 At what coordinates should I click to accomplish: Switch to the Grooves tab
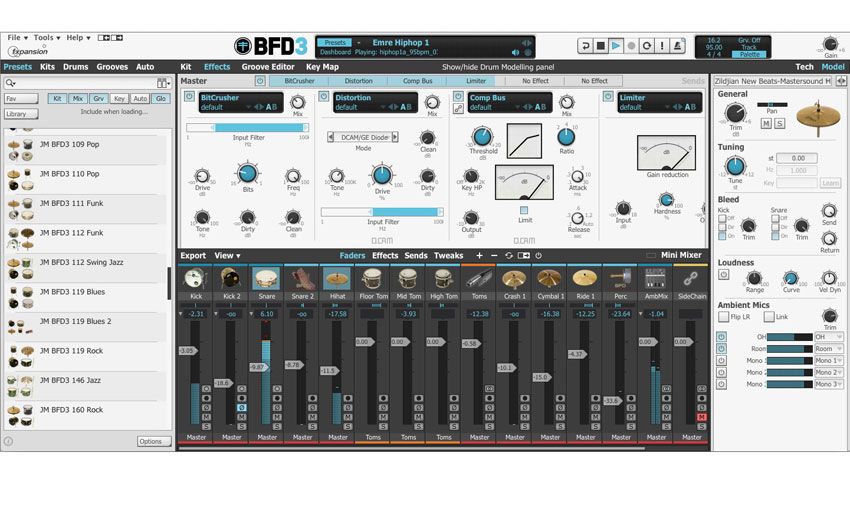[112, 67]
